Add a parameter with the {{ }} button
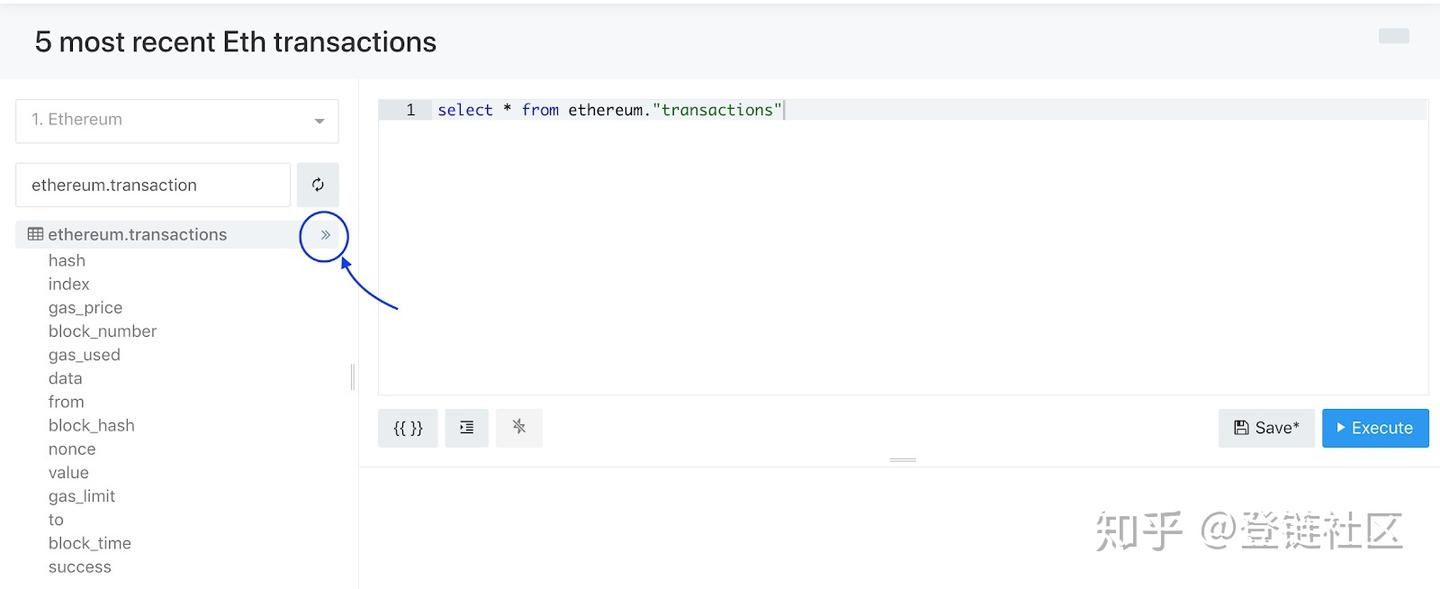 pyautogui.click(x=408, y=428)
